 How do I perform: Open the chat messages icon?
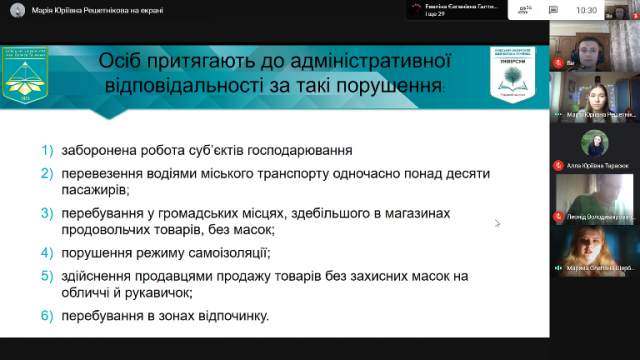[x=553, y=10]
